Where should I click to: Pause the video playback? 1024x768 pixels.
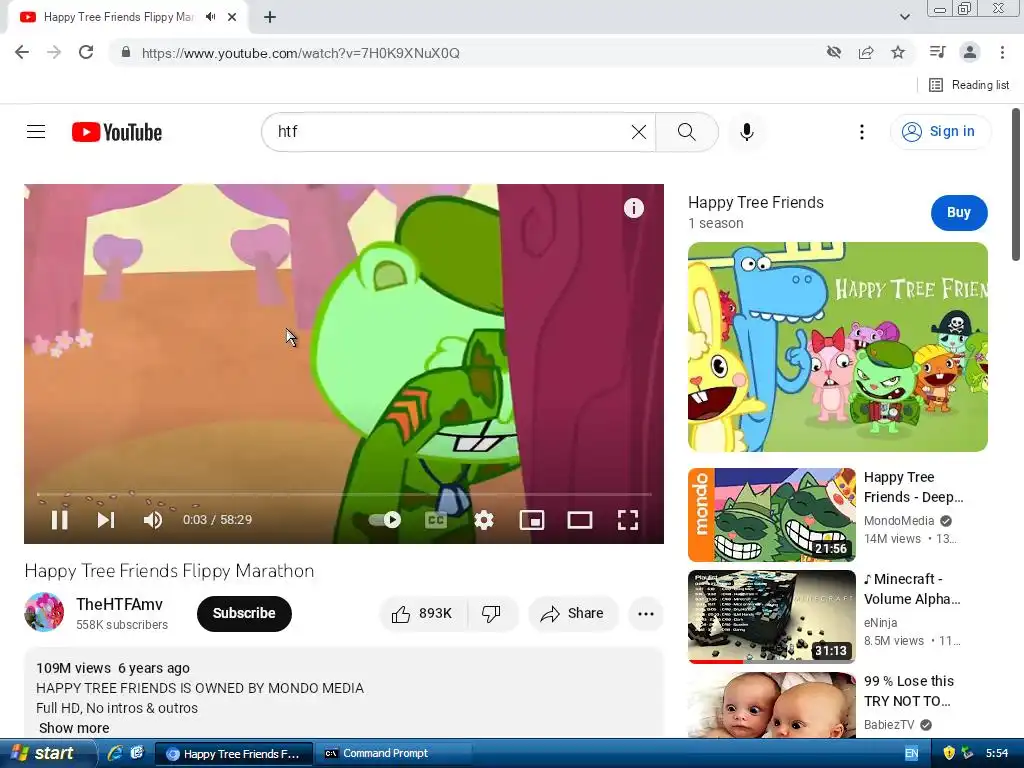(59, 520)
